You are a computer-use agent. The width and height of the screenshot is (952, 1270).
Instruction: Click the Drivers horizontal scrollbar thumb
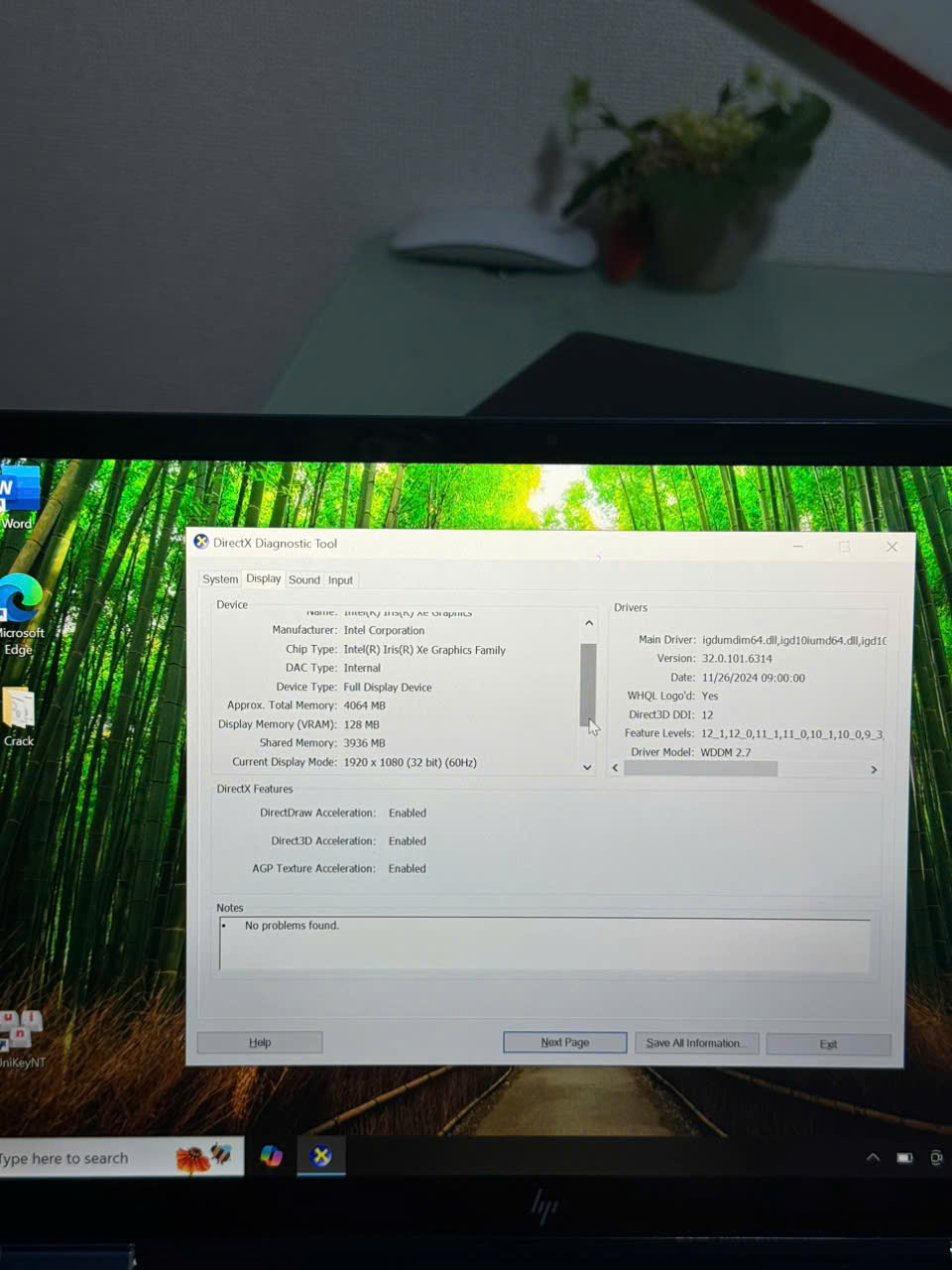tap(701, 769)
